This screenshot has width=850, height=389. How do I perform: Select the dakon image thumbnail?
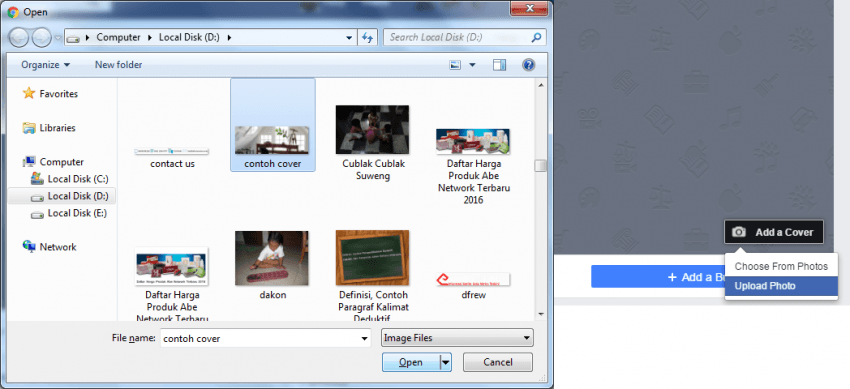pyautogui.click(x=272, y=258)
